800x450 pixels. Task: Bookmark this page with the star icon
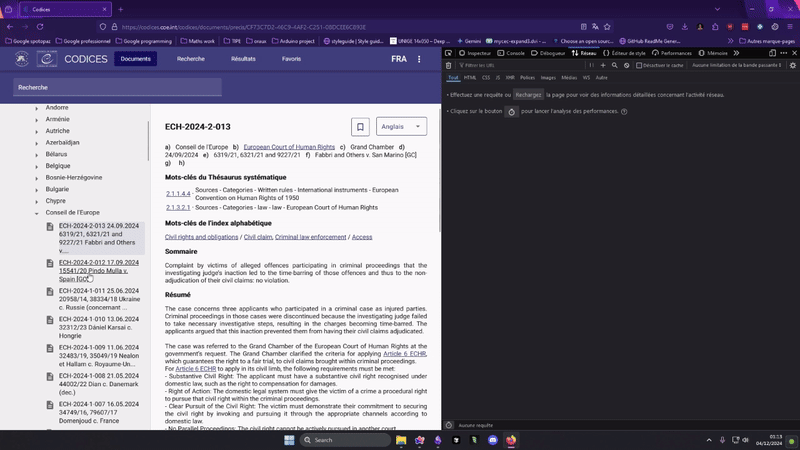point(607,27)
